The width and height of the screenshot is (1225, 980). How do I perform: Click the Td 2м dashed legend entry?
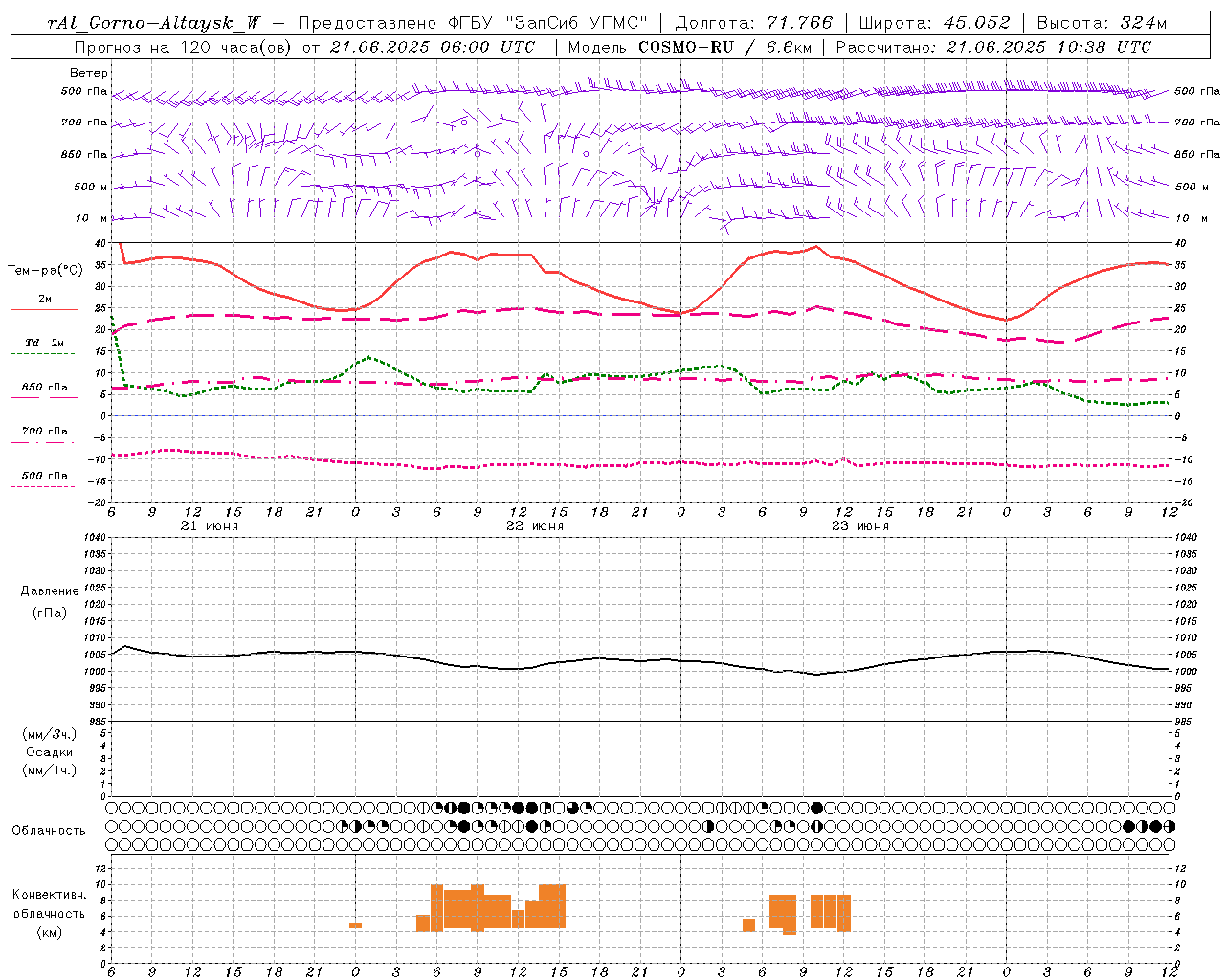click(44, 343)
